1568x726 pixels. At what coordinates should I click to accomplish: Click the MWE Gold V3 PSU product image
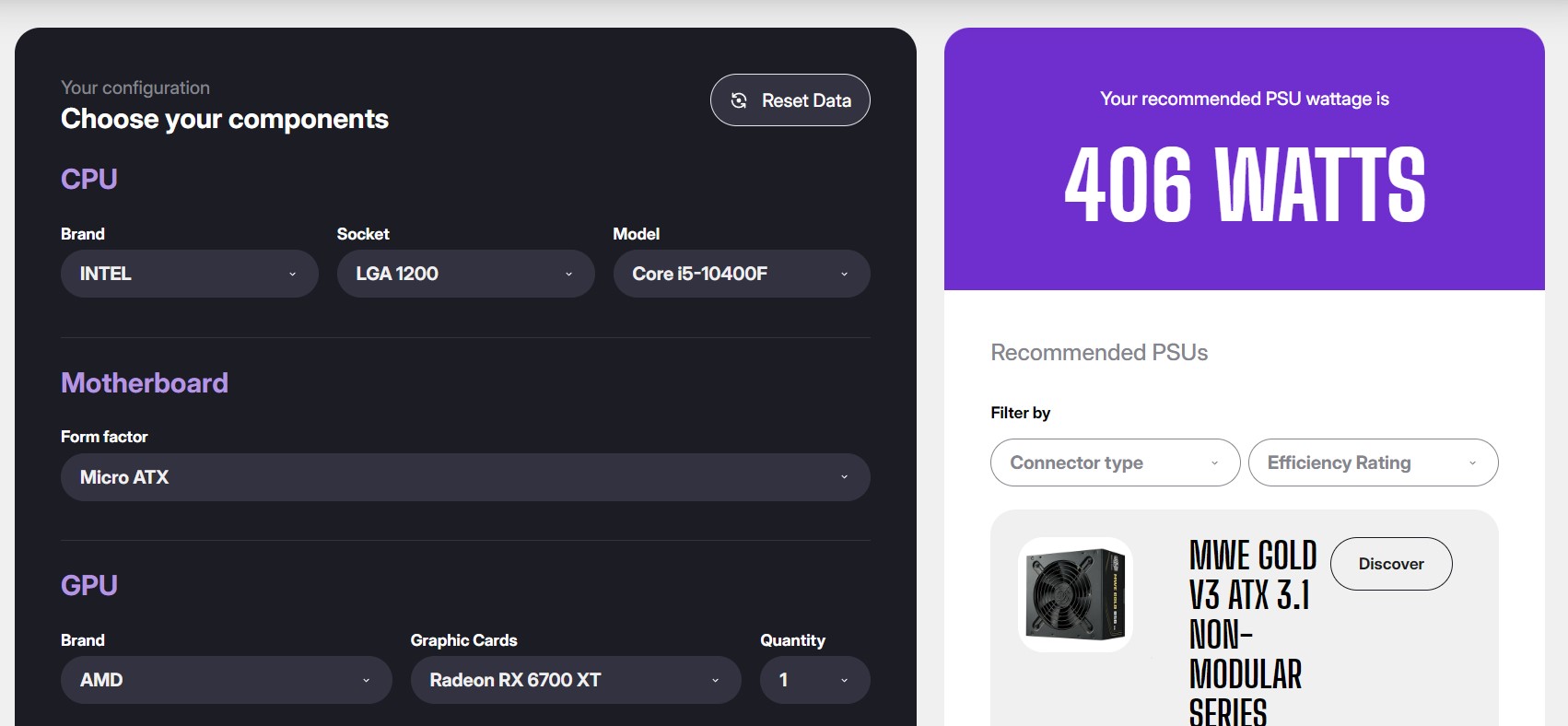pos(1075,594)
